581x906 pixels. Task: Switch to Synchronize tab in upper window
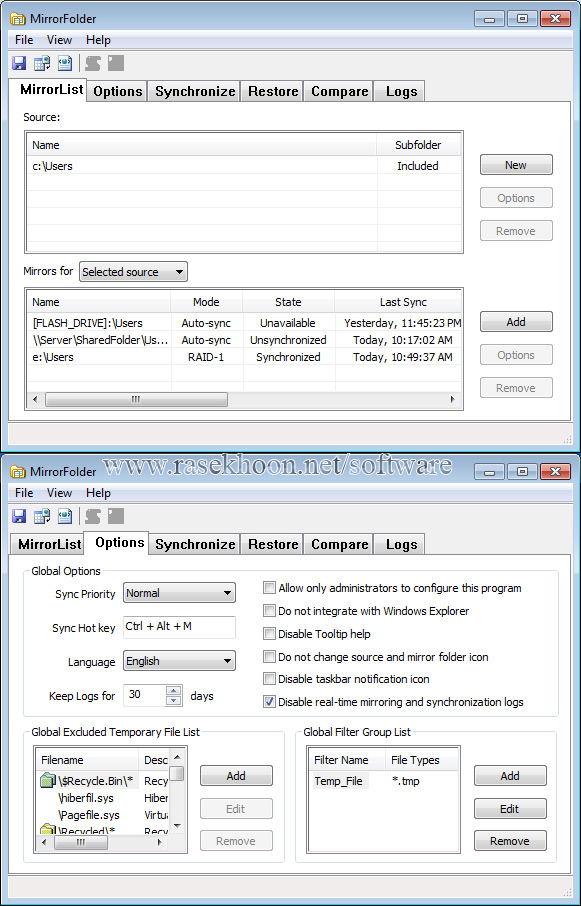point(195,91)
